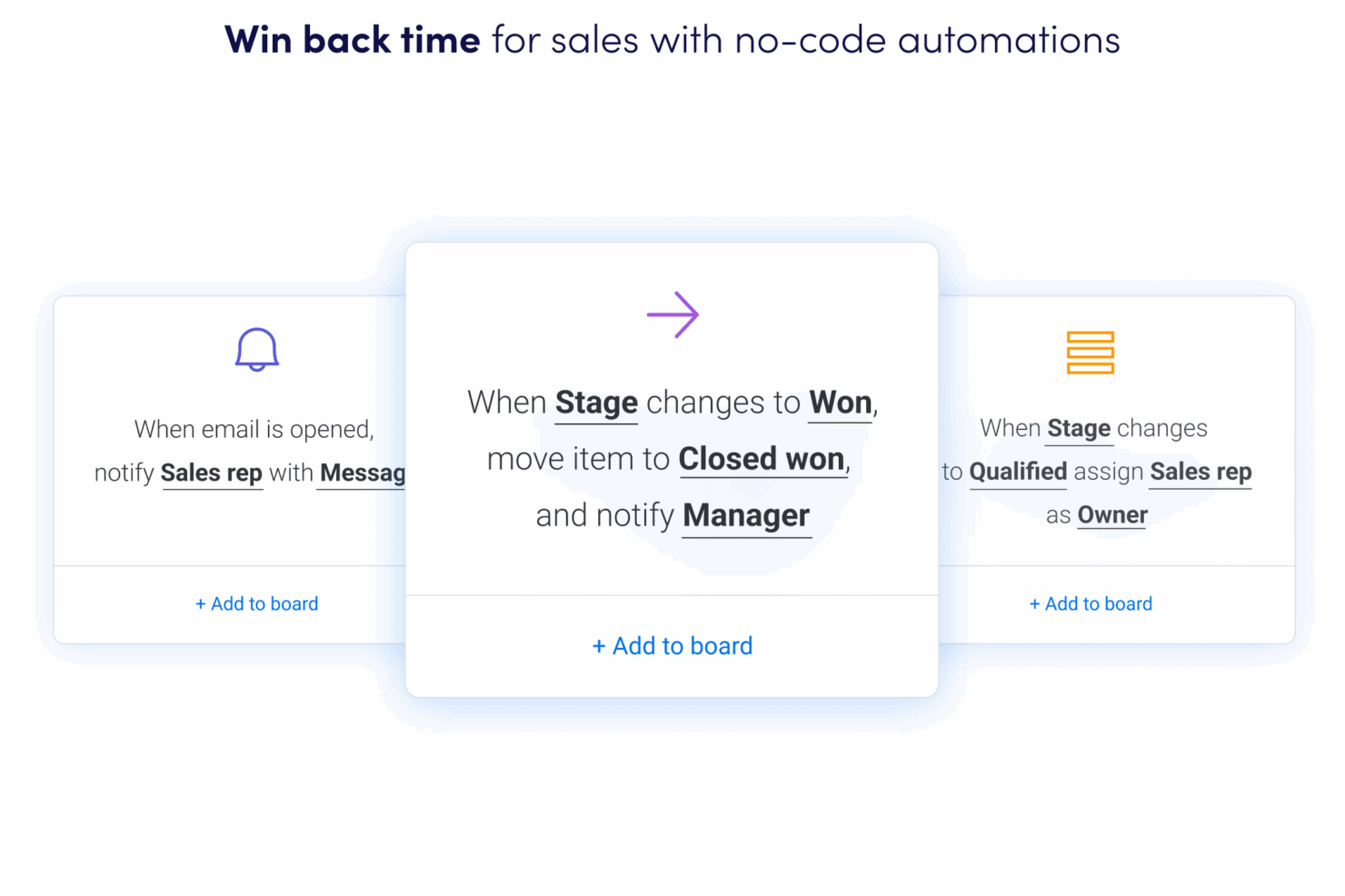Viewport: 1345px width, 896px height.
Task: Open Stage field in the orange-icon card
Action: [1079, 428]
